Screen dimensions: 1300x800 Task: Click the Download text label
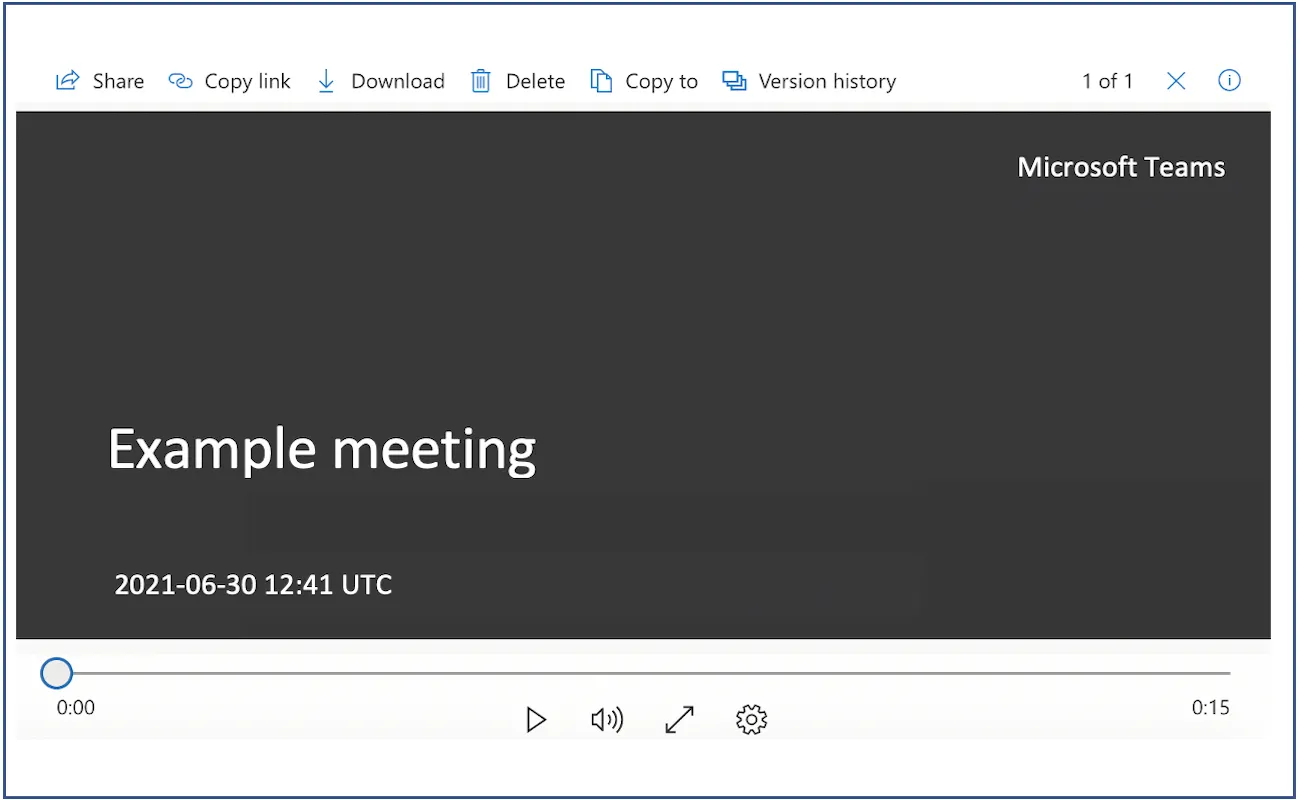point(399,81)
